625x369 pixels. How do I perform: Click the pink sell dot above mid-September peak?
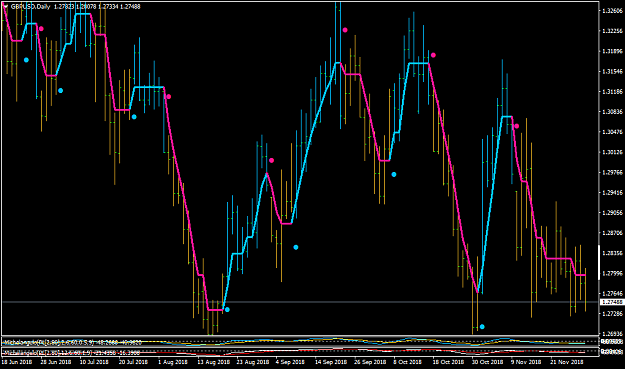345,30
